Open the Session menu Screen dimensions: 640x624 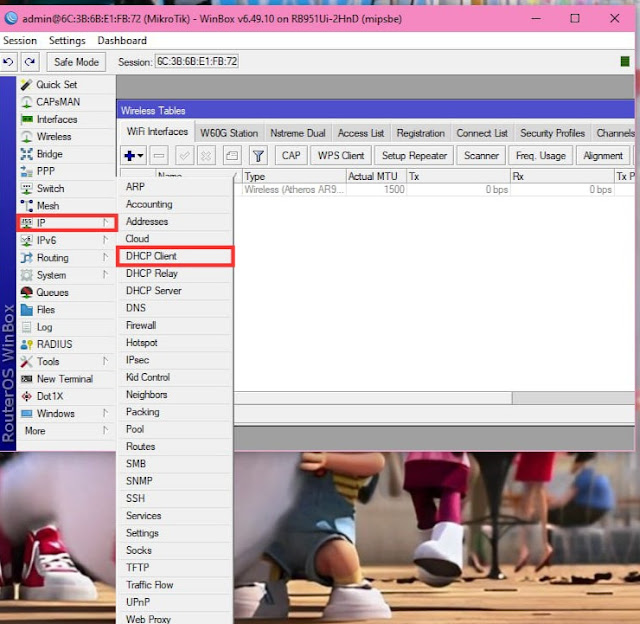pos(20,40)
